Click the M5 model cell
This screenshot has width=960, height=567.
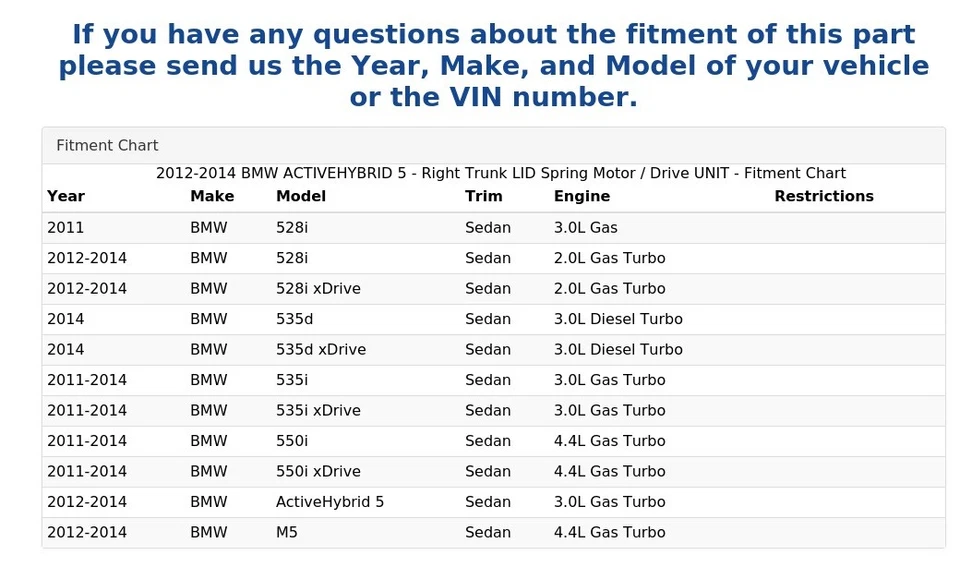tap(287, 533)
